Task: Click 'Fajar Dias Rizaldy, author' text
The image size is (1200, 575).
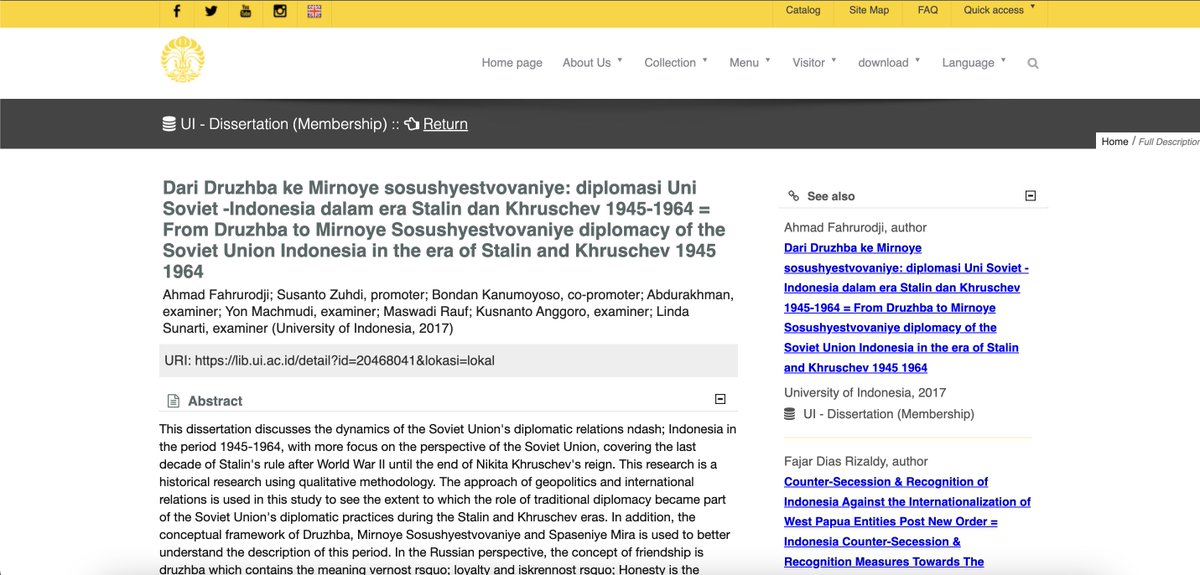Action: coord(856,461)
